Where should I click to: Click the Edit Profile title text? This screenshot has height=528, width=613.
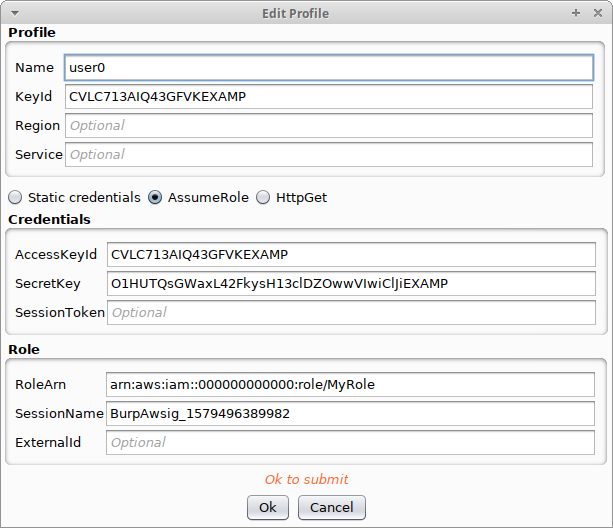(296, 14)
